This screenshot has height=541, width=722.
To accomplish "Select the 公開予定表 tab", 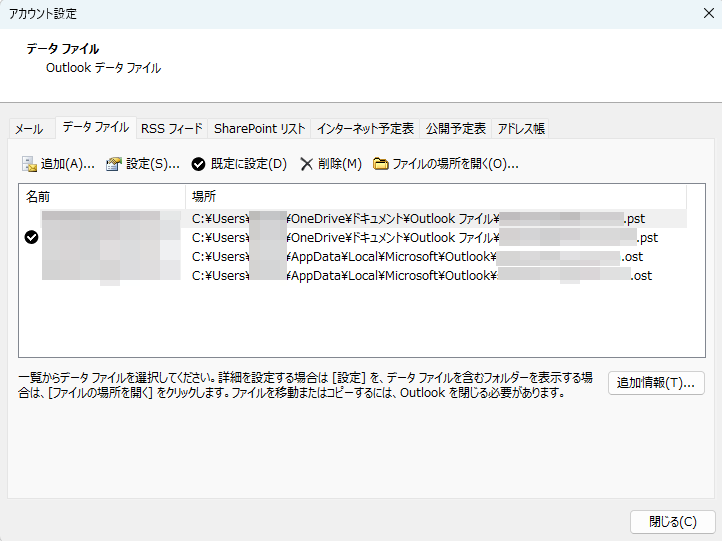I will 455,129.
